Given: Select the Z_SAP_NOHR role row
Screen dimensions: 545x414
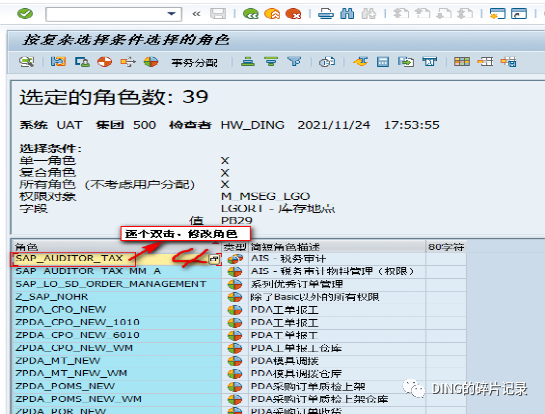Looking at the screenshot, I should [117, 297].
